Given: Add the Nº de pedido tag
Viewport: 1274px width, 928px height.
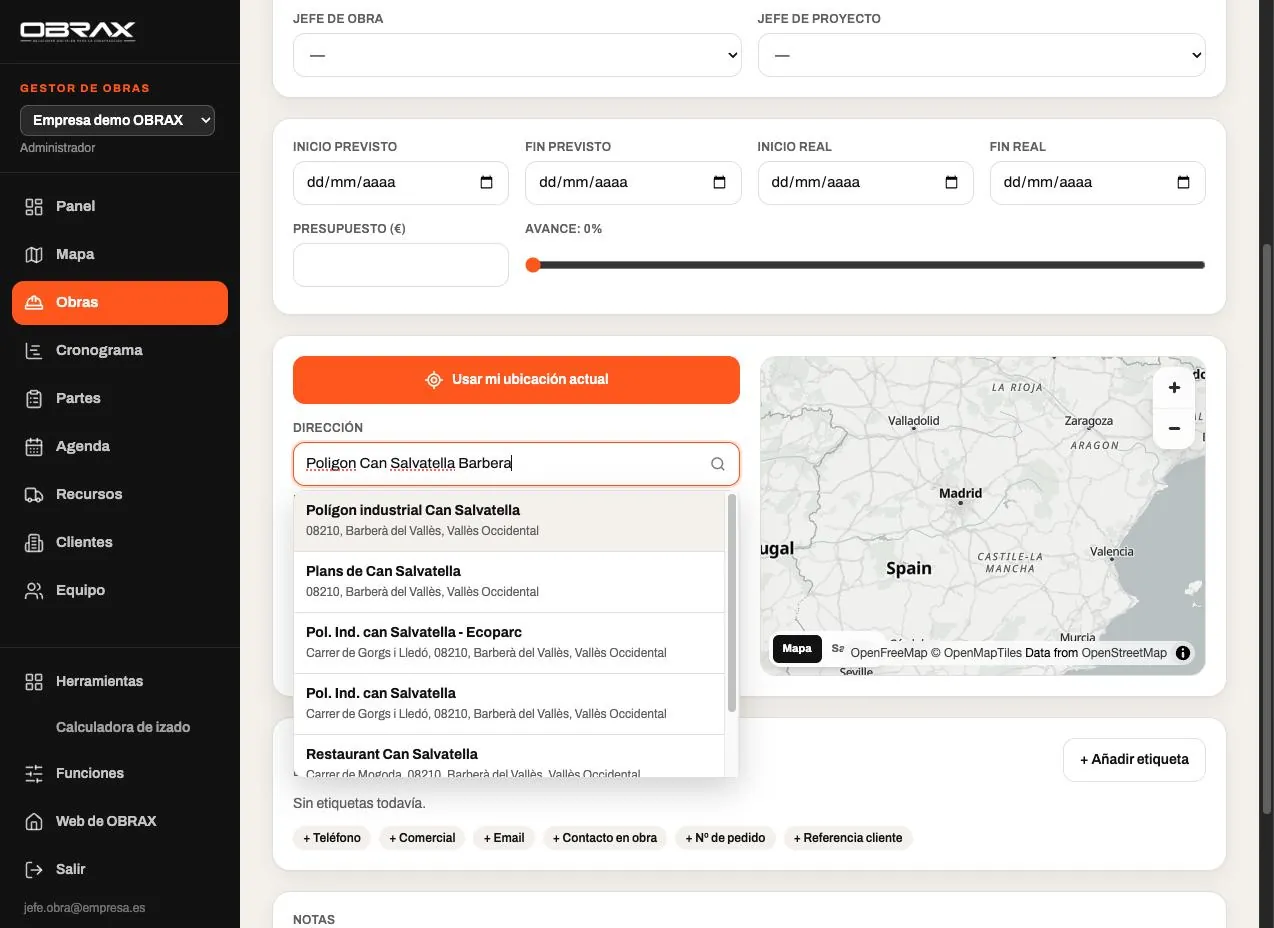Looking at the screenshot, I should pyautogui.click(x=725, y=838).
